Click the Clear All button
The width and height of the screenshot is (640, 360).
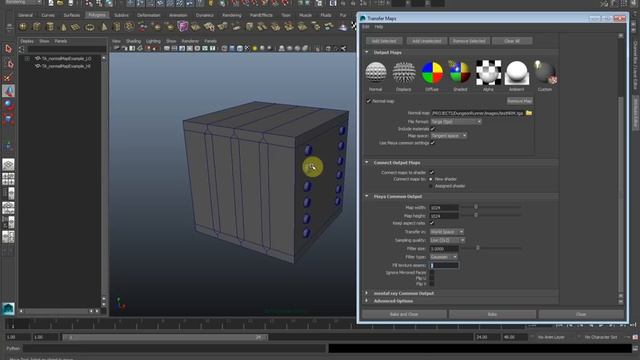(x=512, y=41)
